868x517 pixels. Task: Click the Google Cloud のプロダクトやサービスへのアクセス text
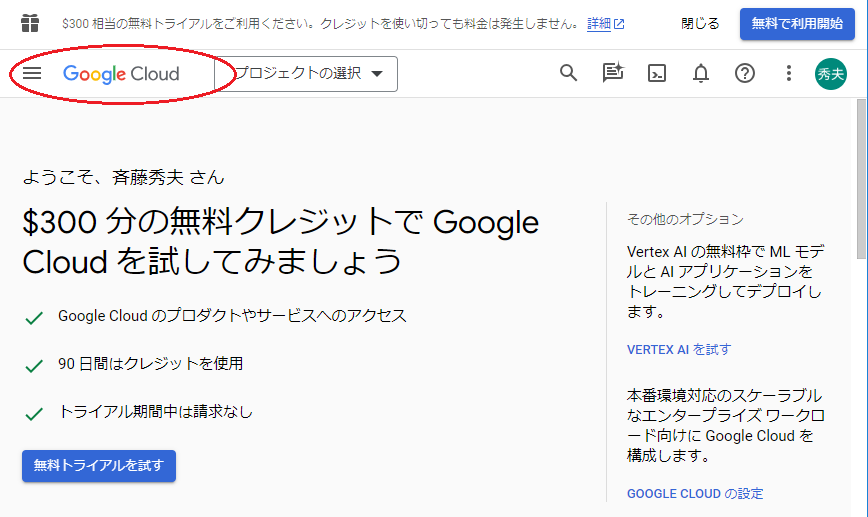232,316
